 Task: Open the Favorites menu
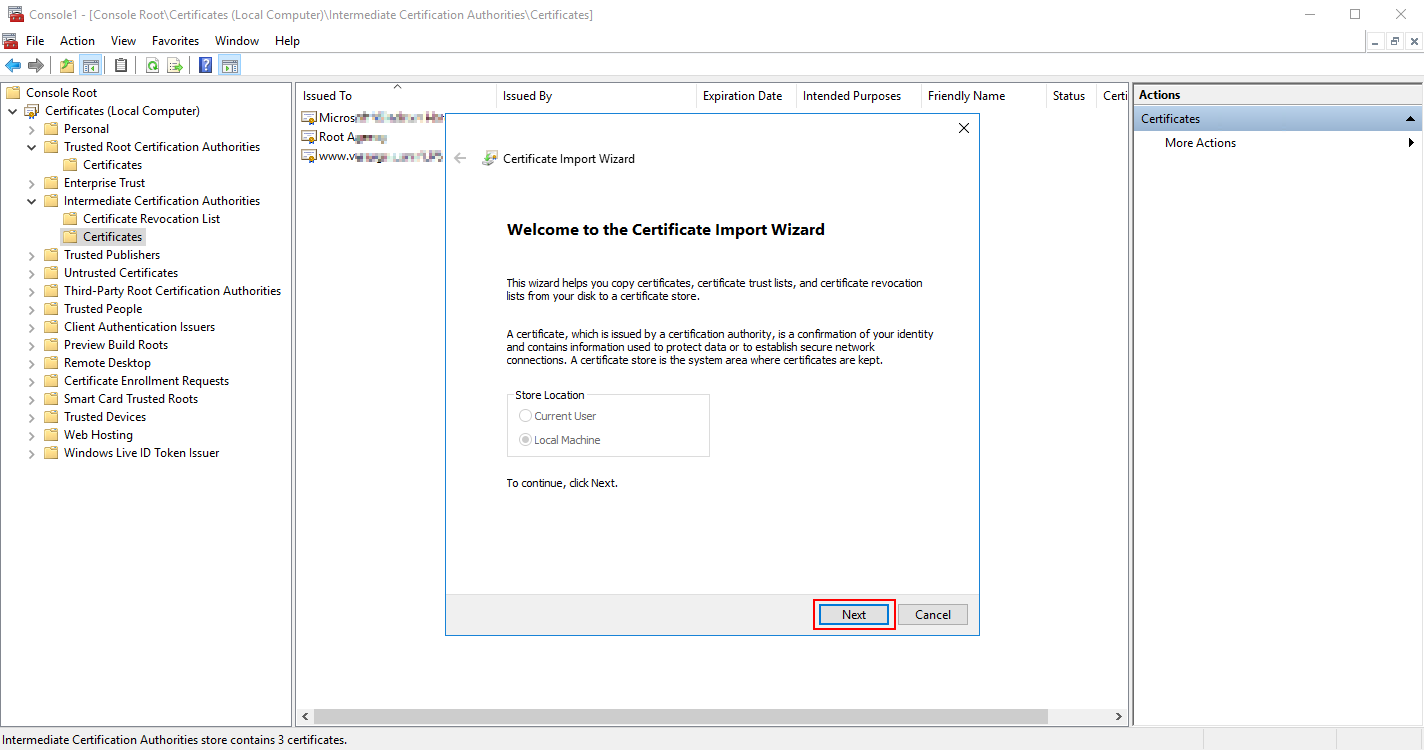point(175,40)
